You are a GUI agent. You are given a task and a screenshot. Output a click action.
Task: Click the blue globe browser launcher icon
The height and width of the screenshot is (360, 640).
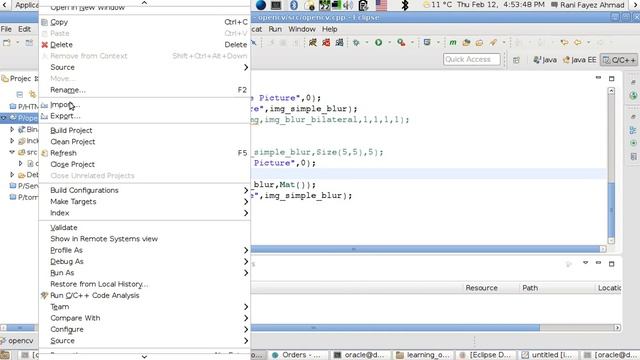pyautogui.click(x=260, y=5)
